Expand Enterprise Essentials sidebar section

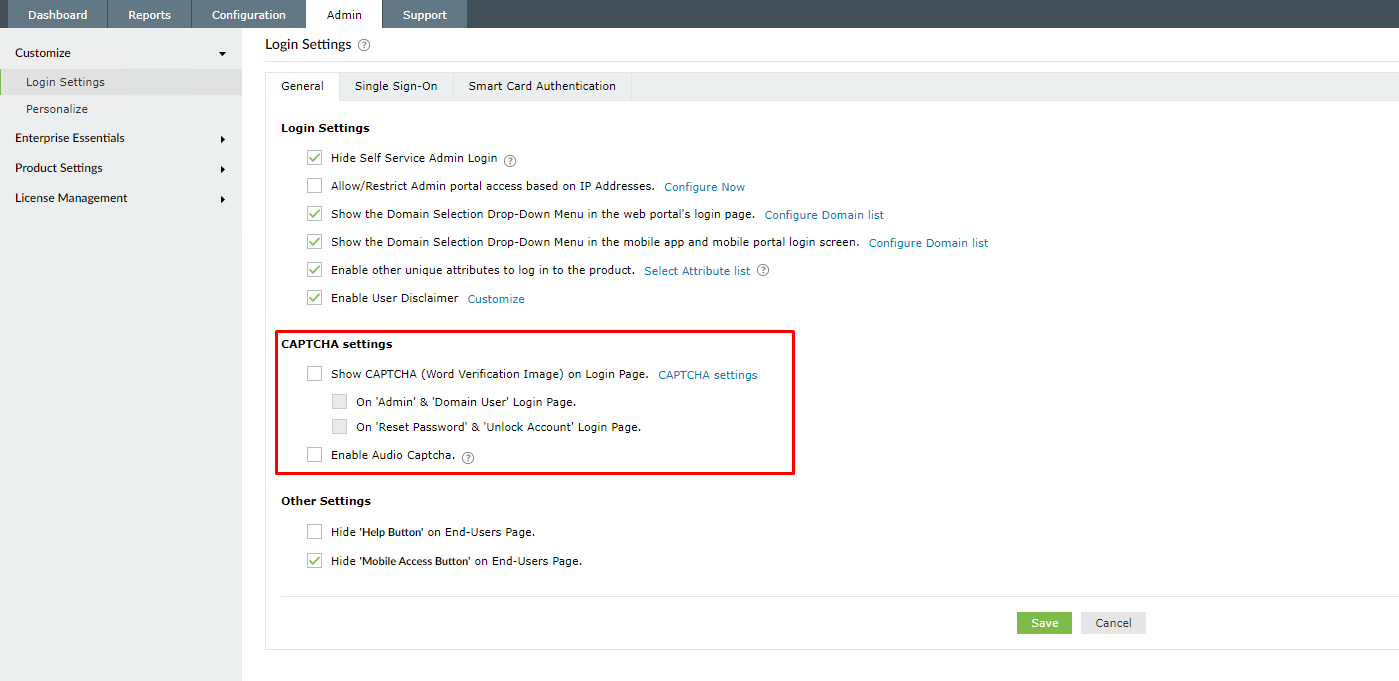point(222,139)
